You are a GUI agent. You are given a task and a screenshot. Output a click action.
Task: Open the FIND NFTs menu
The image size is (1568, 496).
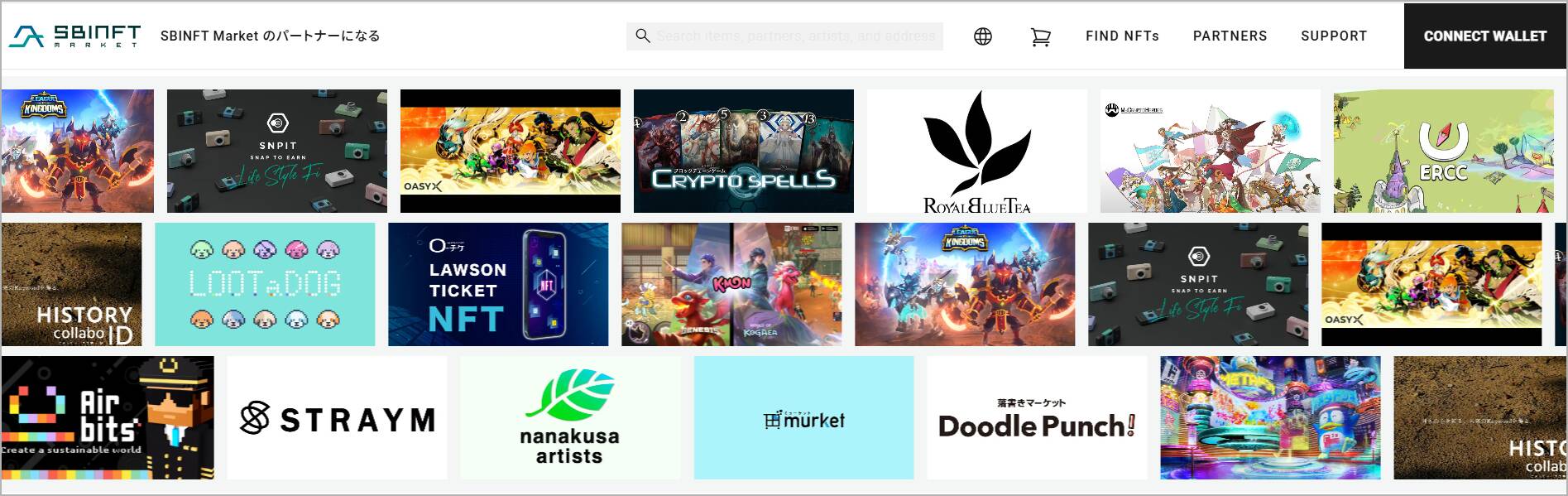1122,36
